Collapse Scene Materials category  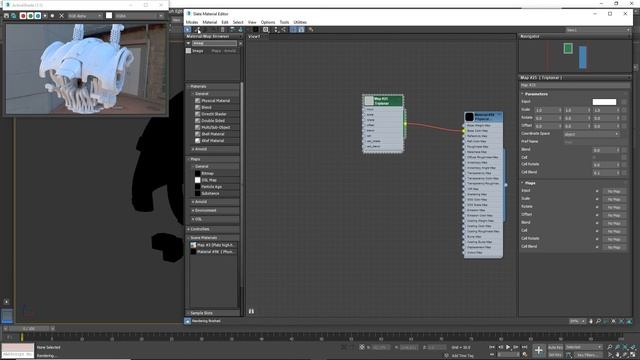click(x=189, y=238)
